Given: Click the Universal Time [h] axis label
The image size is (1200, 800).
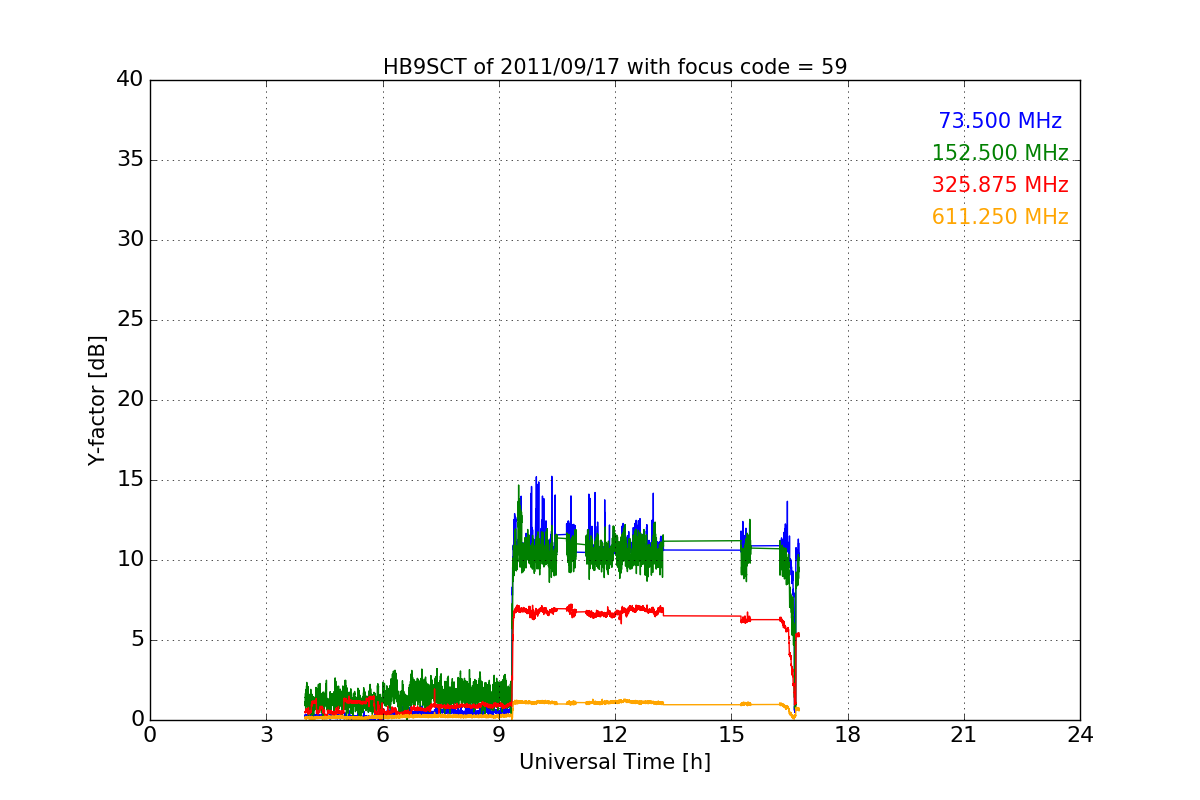Looking at the screenshot, I should 615,762.
